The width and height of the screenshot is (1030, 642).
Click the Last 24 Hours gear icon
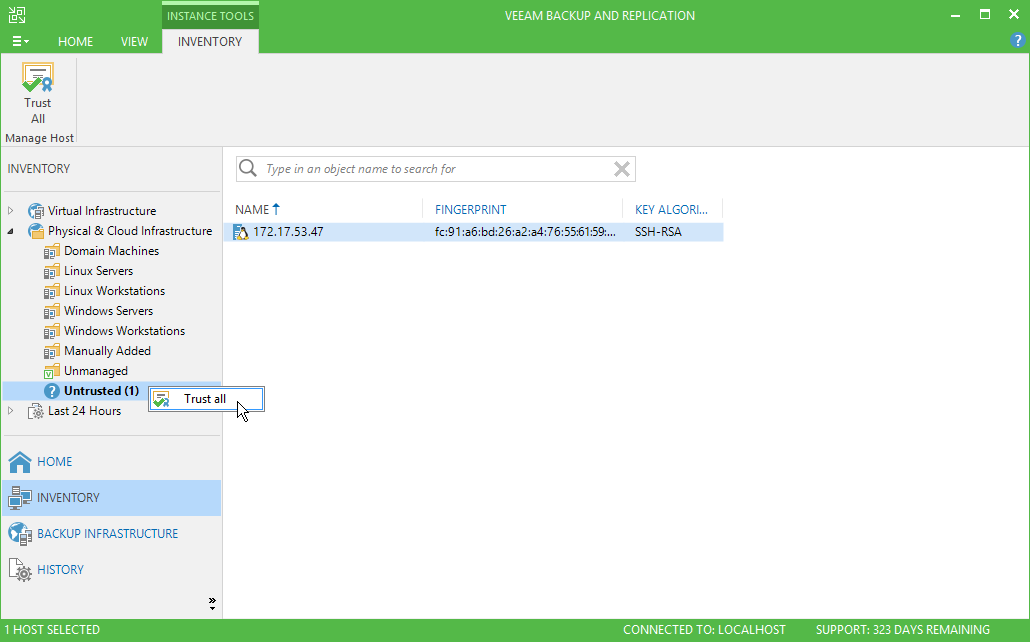(x=35, y=411)
